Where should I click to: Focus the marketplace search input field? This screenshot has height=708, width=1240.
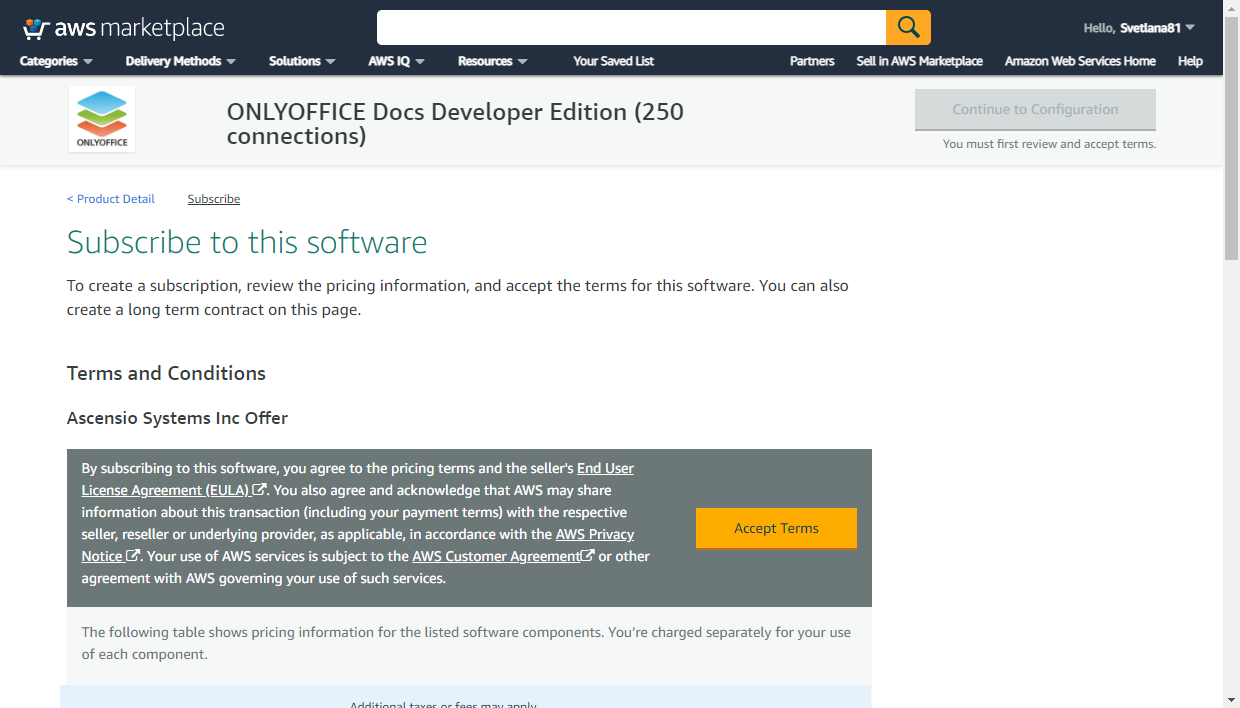point(630,27)
